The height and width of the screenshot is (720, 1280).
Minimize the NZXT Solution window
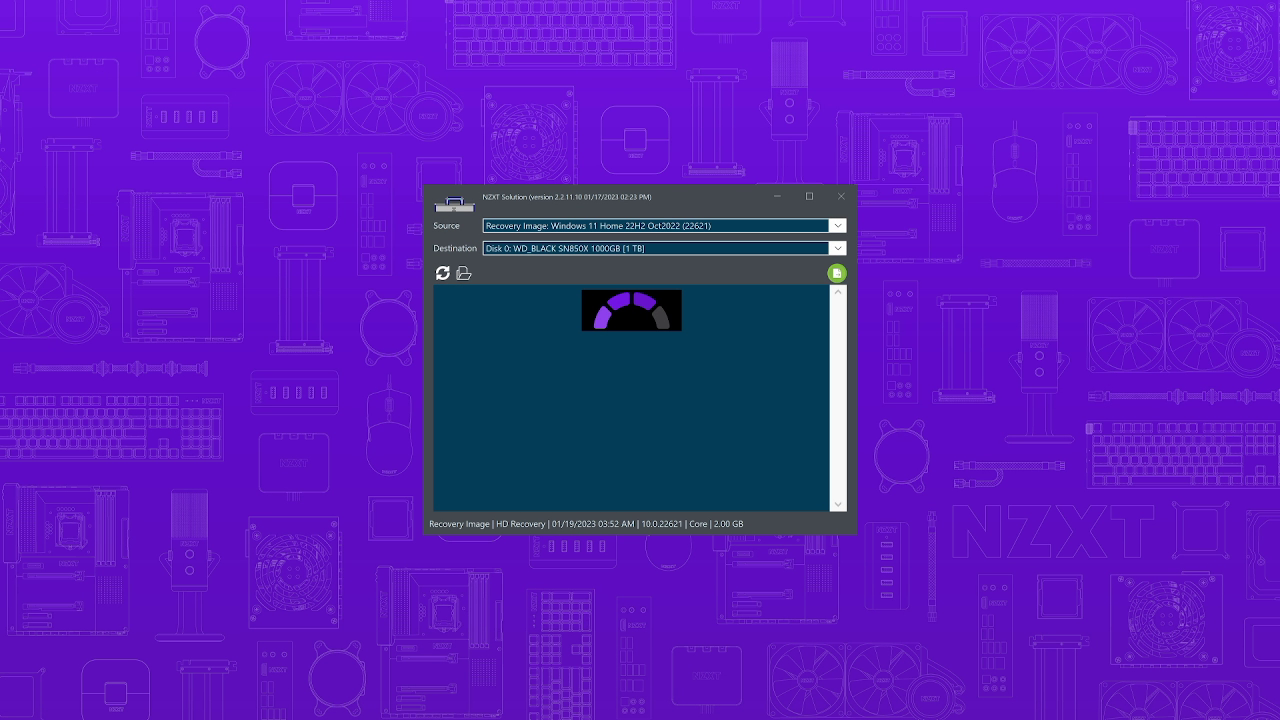click(x=777, y=196)
